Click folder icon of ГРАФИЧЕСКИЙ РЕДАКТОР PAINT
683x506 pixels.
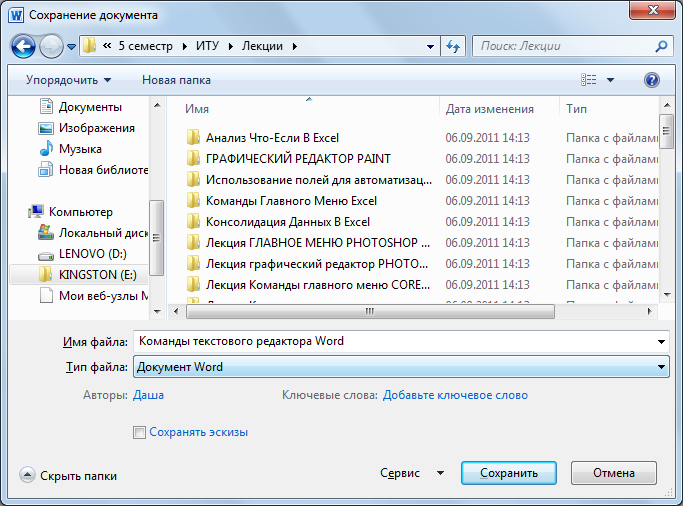(x=193, y=159)
